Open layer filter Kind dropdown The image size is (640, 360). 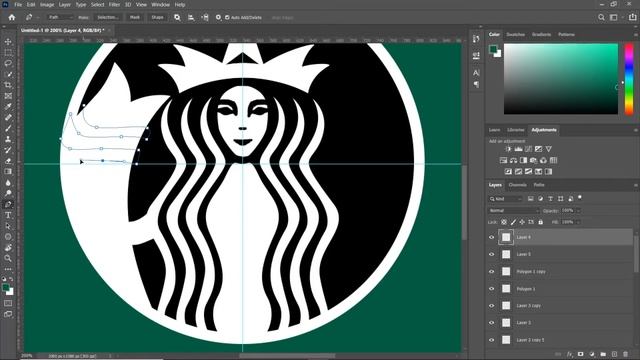click(x=506, y=199)
